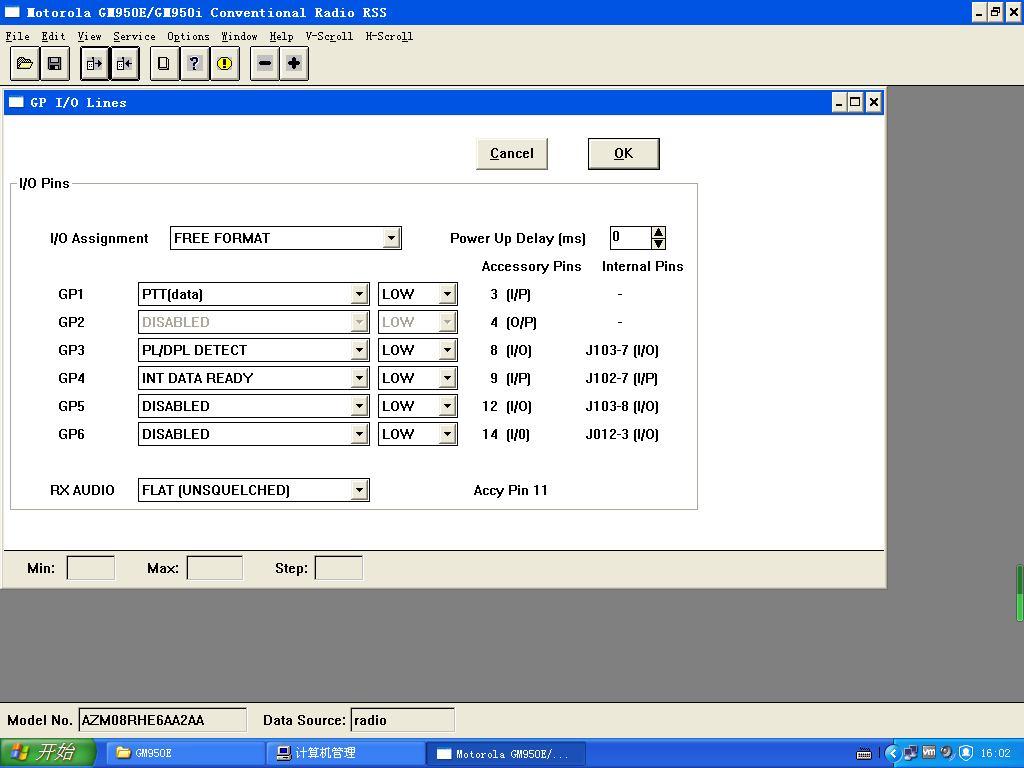This screenshot has height=768, width=1024.
Task: Click the Model No. field
Action: point(163,720)
